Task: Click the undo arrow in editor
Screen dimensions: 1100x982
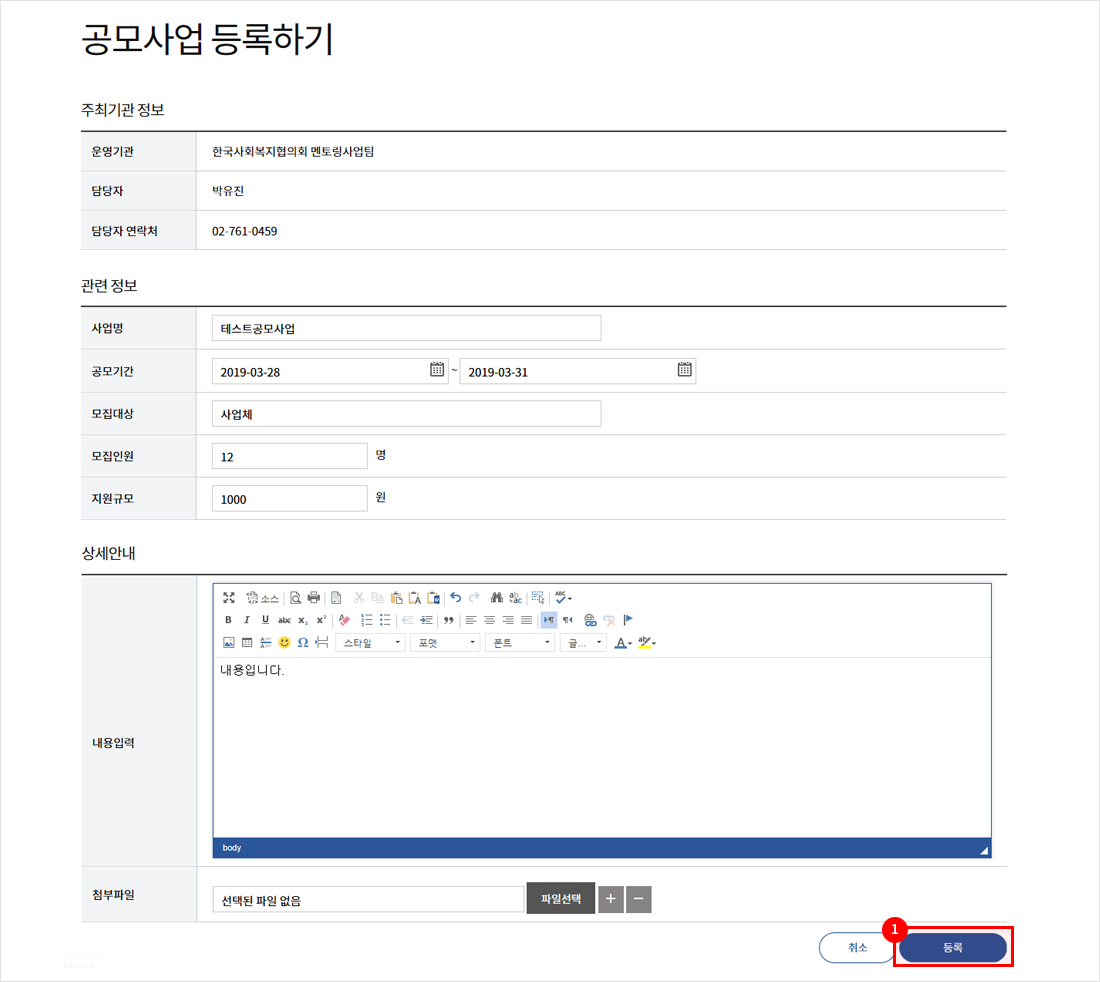Action: (x=456, y=598)
